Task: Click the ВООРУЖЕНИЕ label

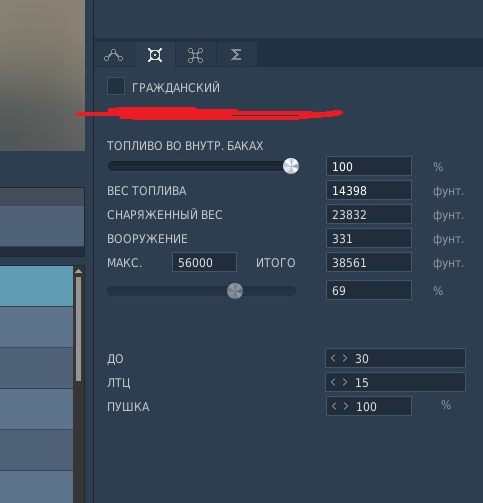Action: pyautogui.click(x=147, y=239)
